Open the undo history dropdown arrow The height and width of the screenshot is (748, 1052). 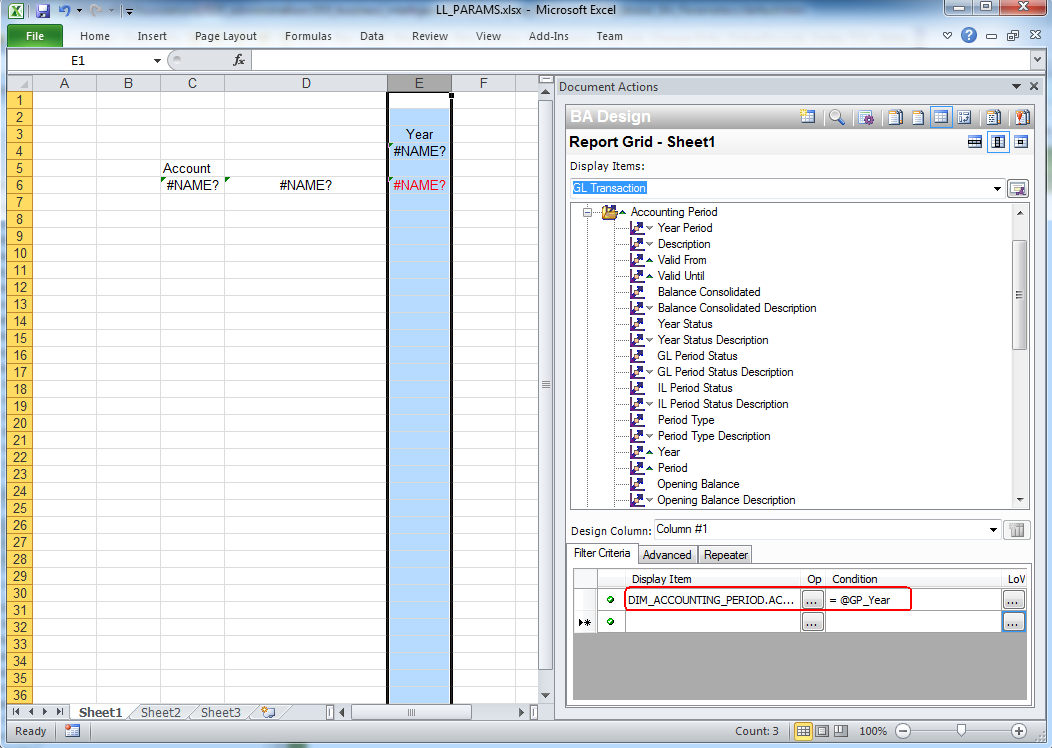pyautogui.click(x=79, y=11)
